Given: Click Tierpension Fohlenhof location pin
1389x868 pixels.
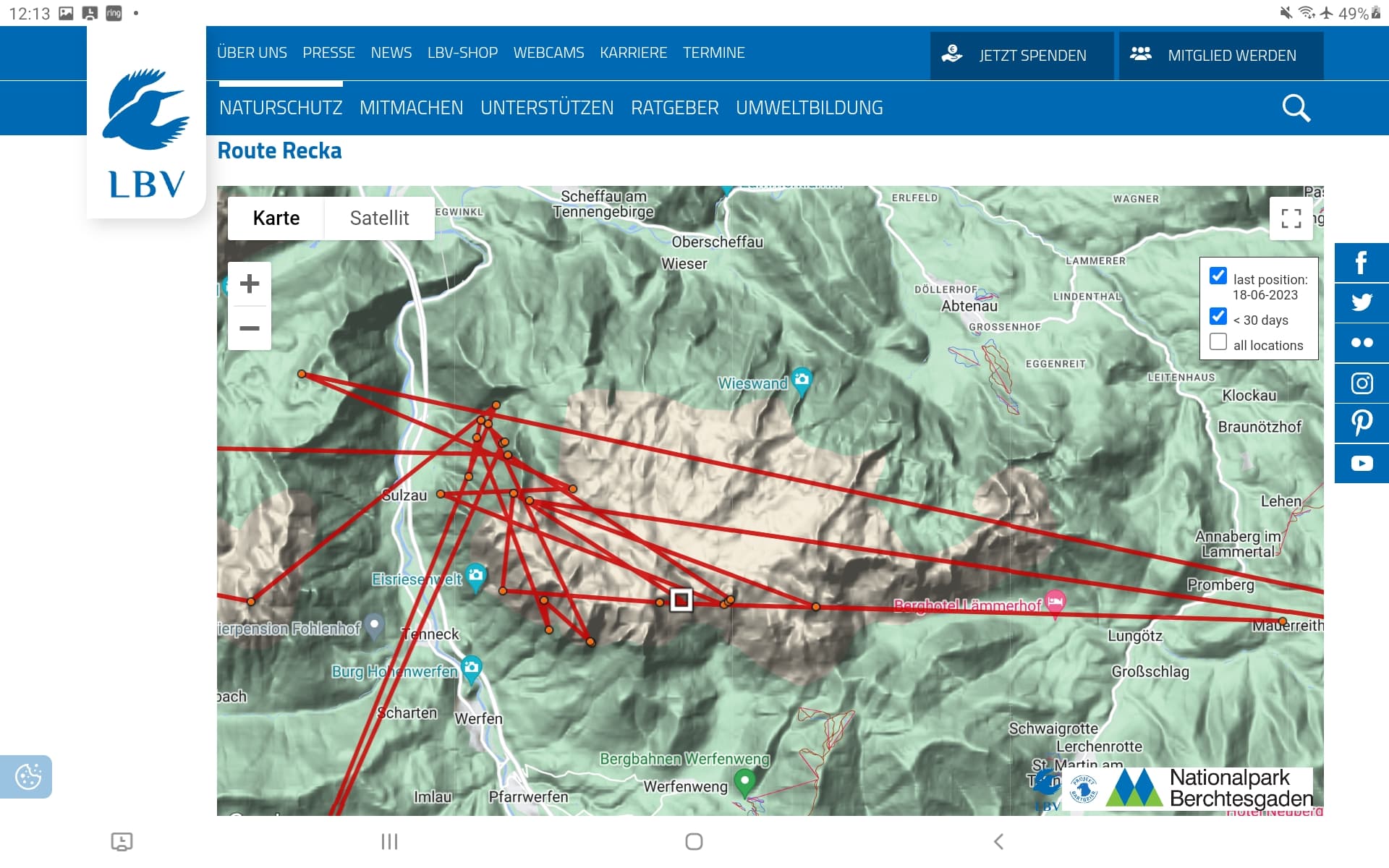Looking at the screenshot, I should coord(374,626).
